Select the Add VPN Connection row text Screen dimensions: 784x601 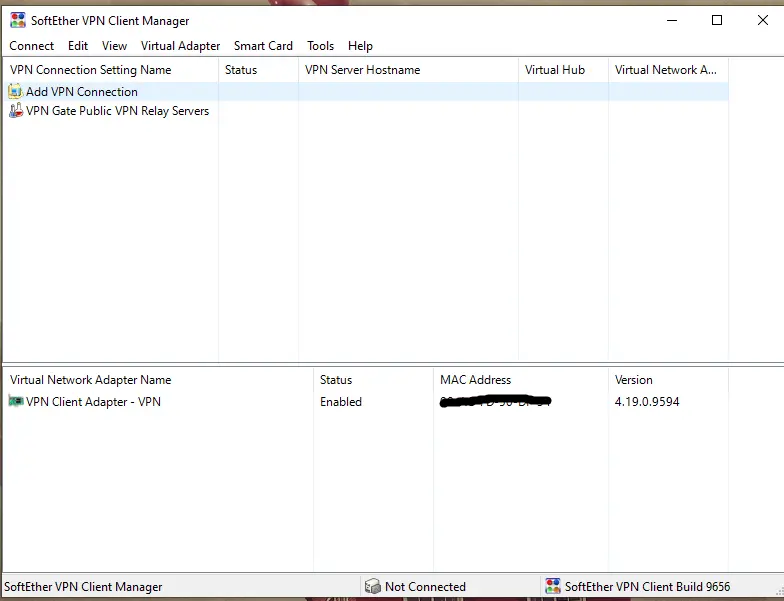[82, 92]
